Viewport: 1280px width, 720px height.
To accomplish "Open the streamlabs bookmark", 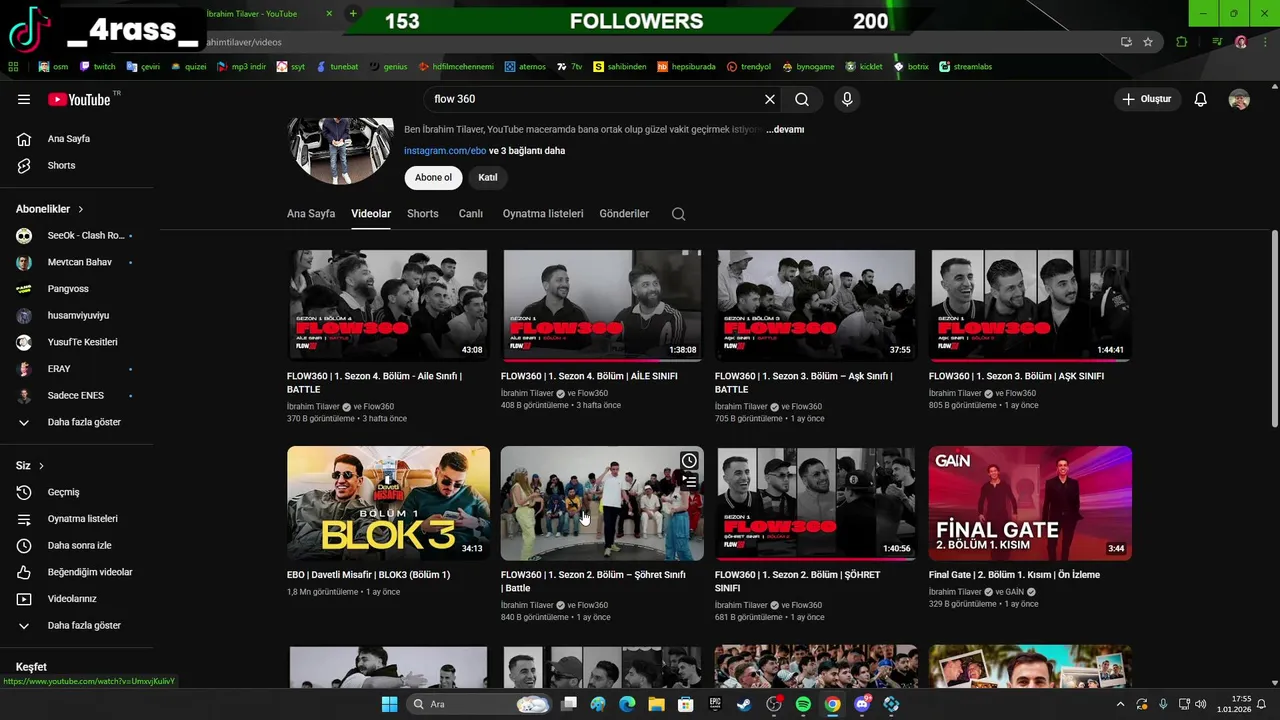I will (965, 67).
